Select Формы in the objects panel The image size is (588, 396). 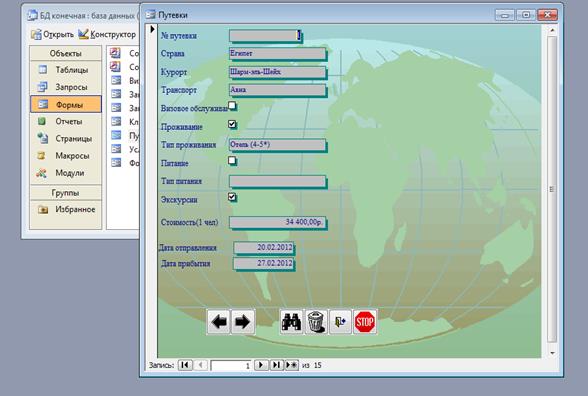(66, 104)
